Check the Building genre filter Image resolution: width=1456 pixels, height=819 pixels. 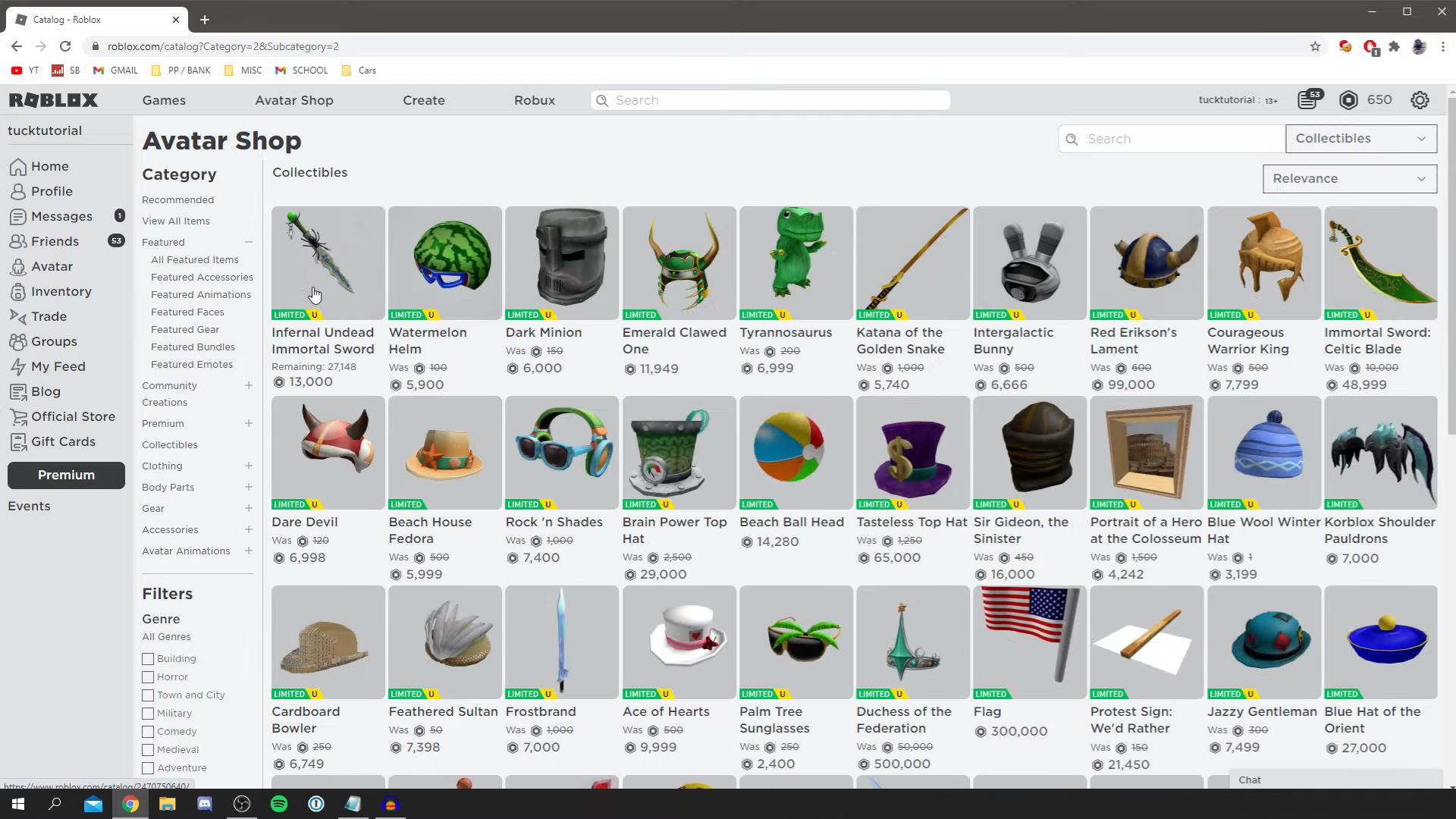coord(148,659)
